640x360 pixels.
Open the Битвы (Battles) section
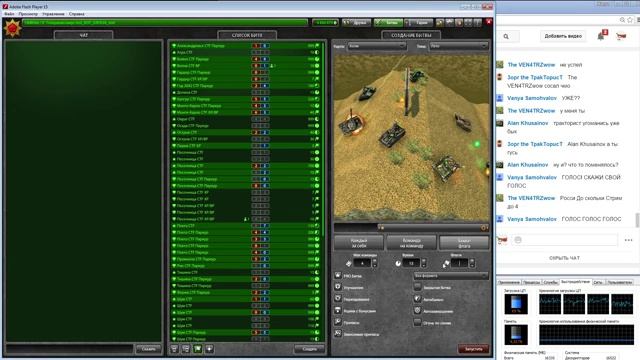(388, 23)
